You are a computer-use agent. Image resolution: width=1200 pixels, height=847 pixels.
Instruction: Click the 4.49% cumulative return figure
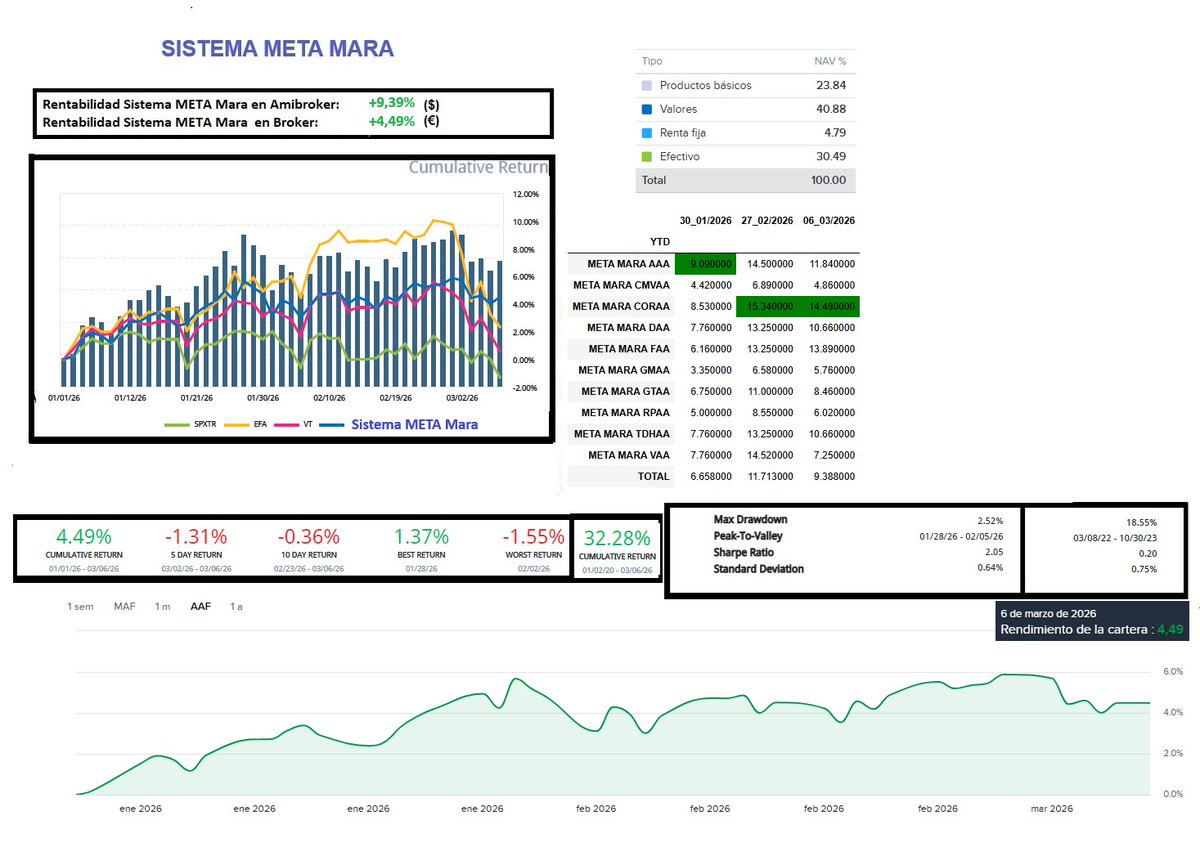pyautogui.click(x=84, y=537)
